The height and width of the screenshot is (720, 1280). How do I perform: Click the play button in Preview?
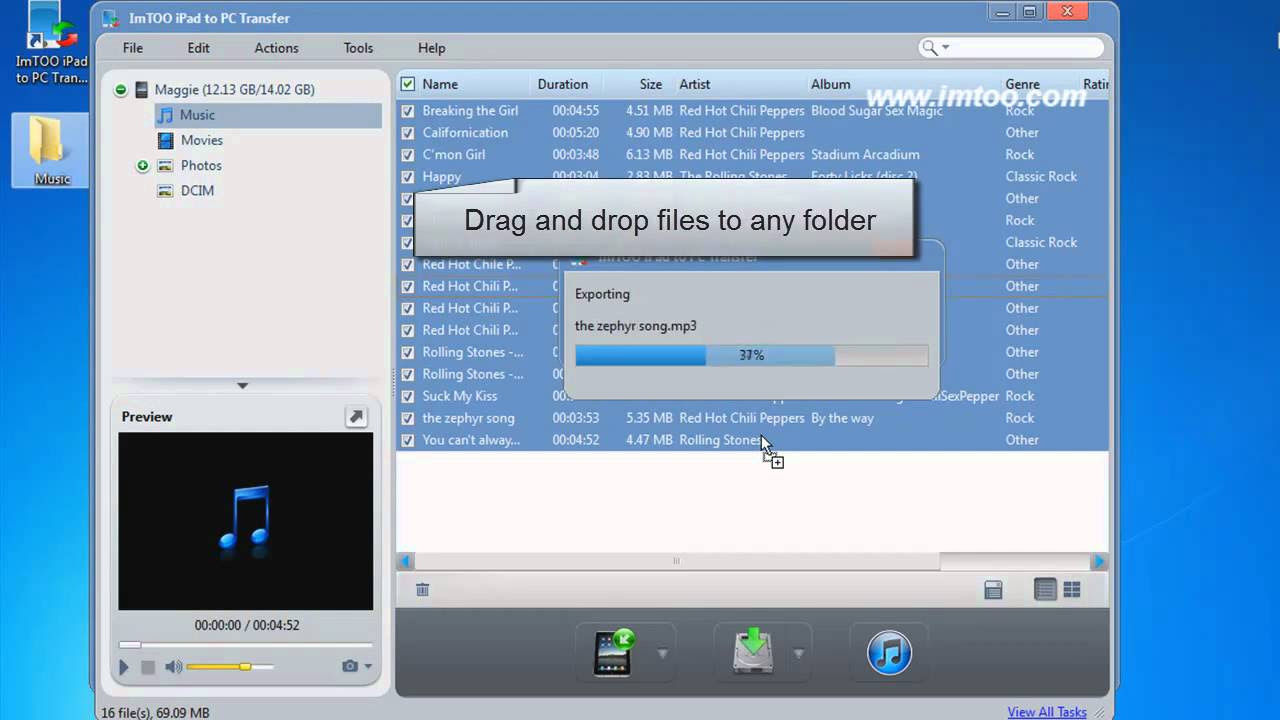(x=124, y=667)
